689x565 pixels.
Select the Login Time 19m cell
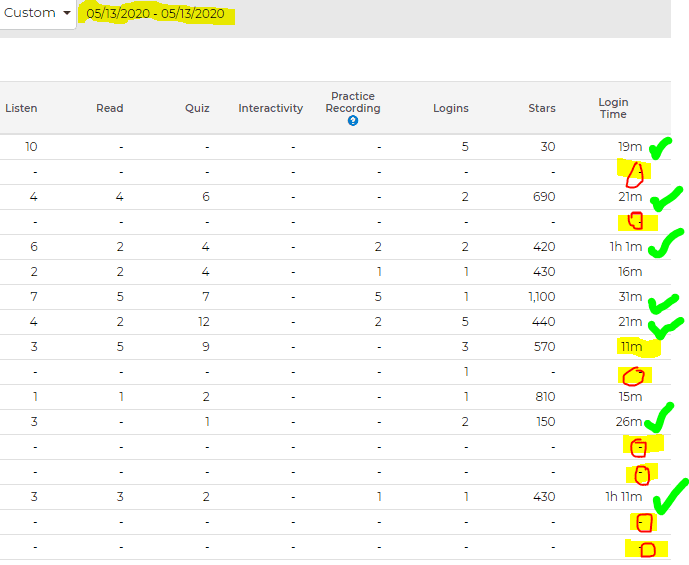click(630, 147)
